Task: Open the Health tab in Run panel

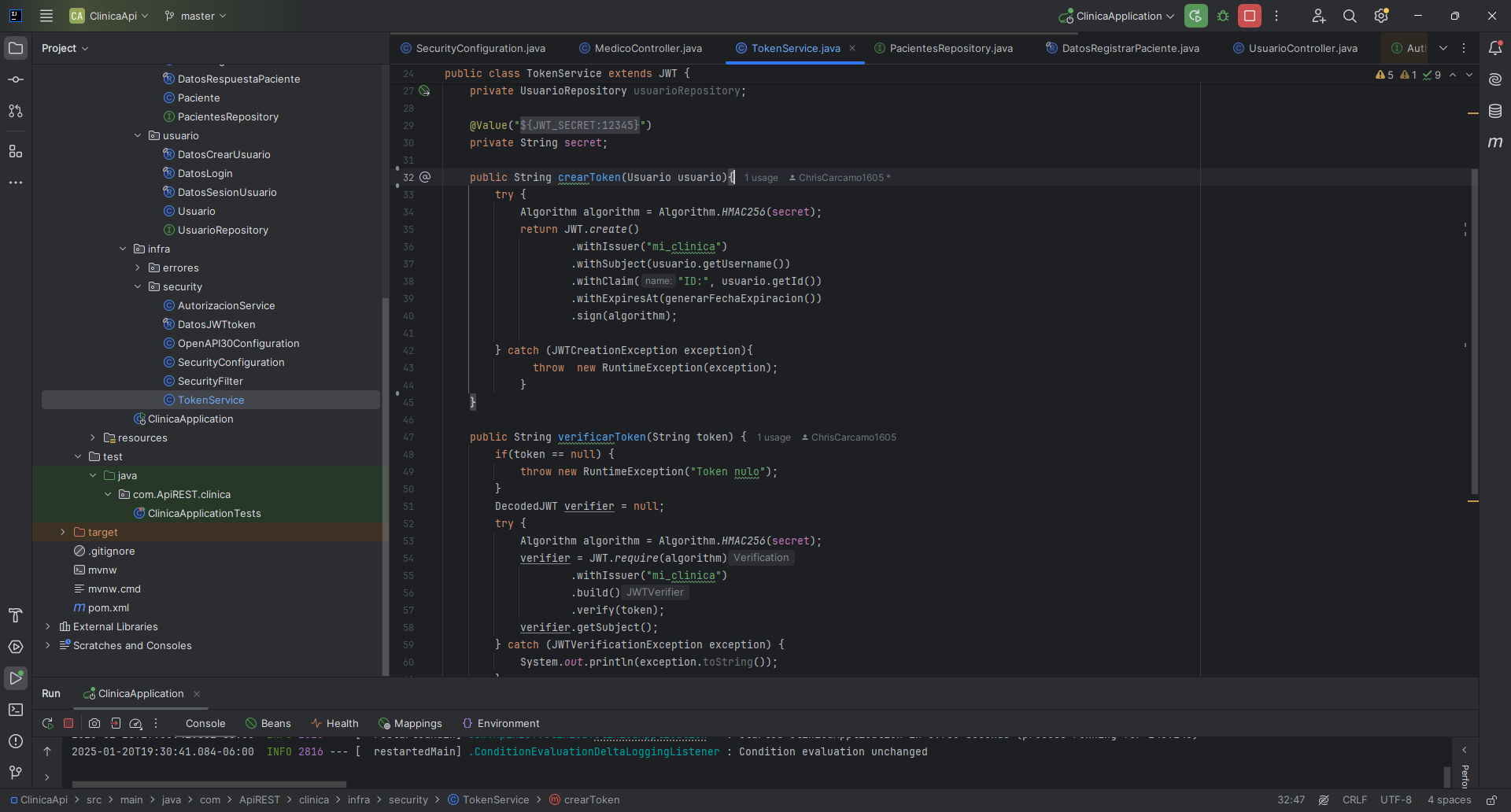Action: [334, 723]
